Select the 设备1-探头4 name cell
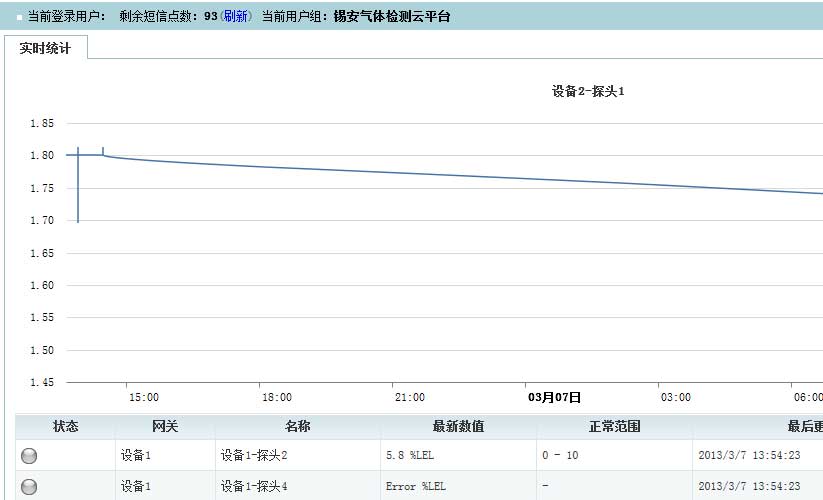 coord(254,487)
